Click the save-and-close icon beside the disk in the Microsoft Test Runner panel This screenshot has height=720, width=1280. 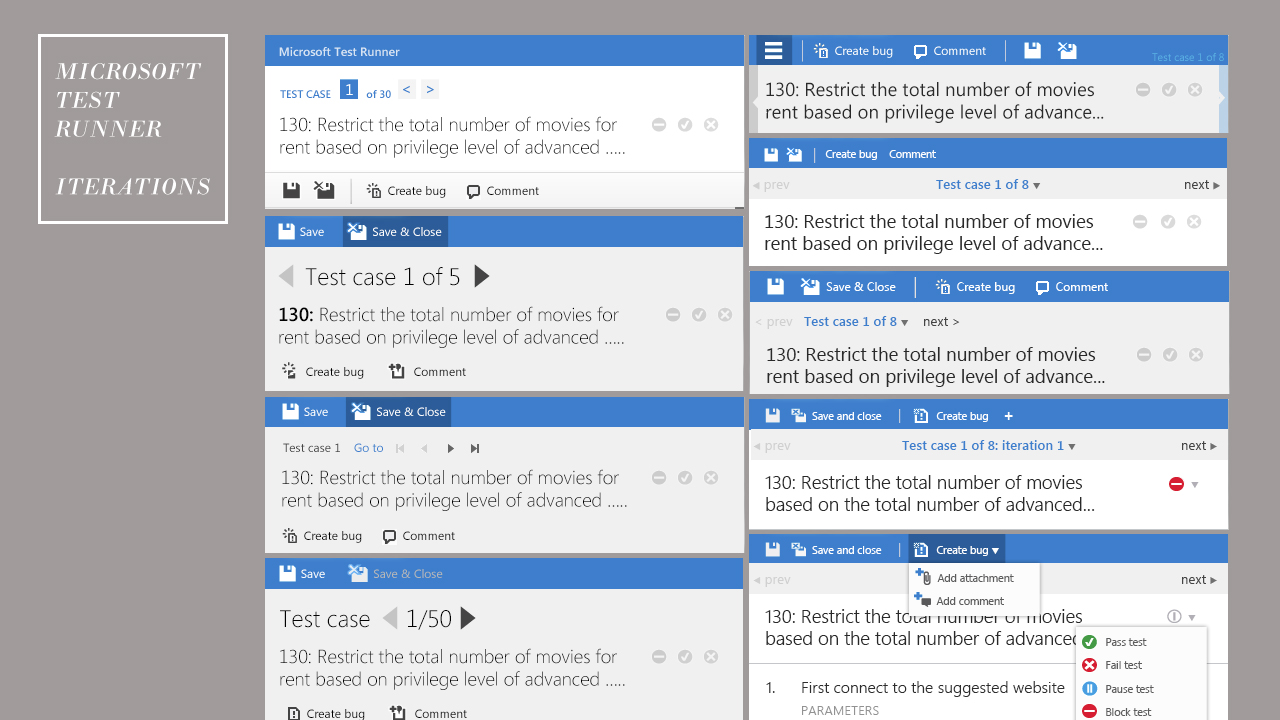click(x=324, y=190)
